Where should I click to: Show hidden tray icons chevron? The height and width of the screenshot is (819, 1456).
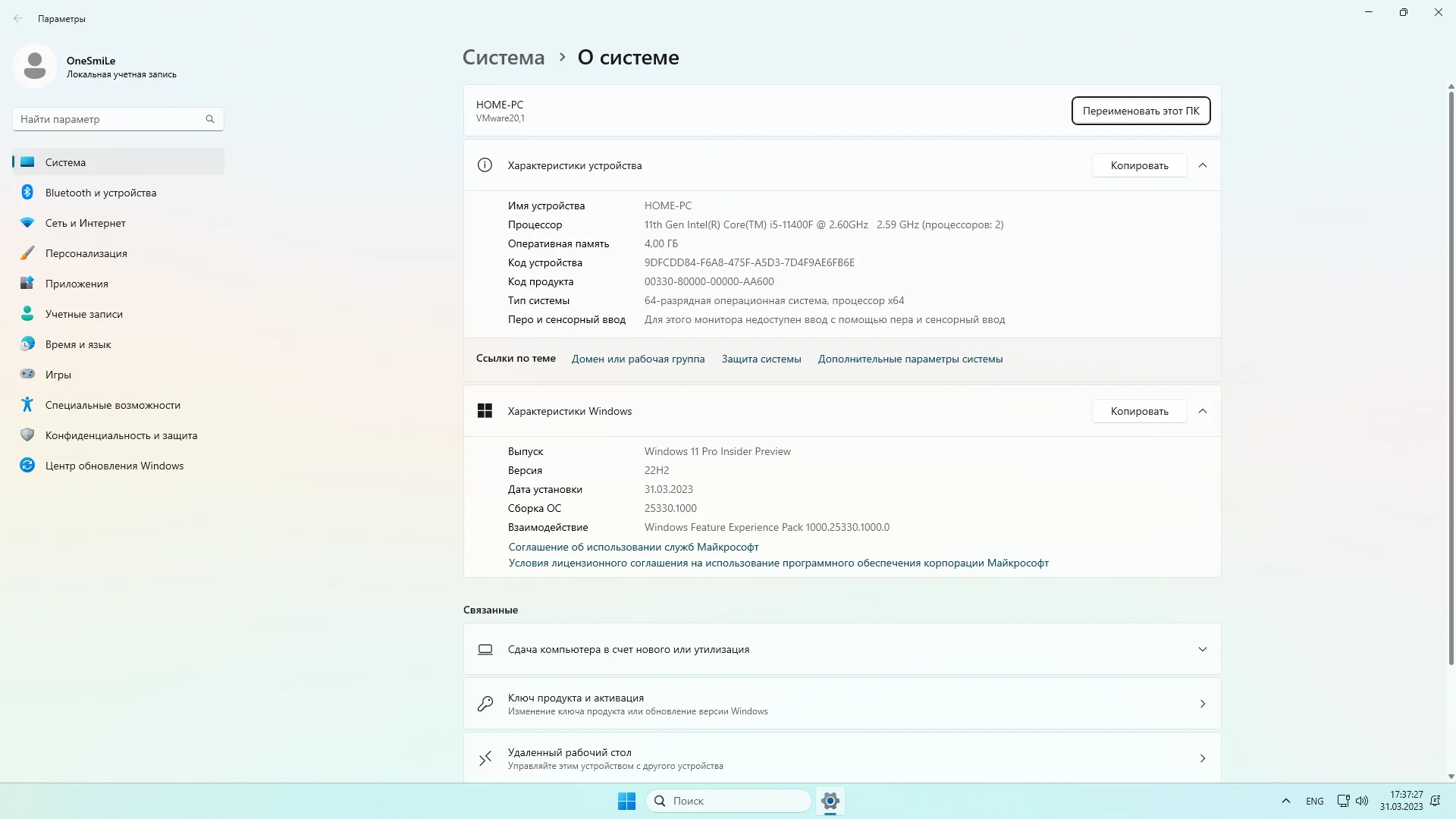(1286, 801)
